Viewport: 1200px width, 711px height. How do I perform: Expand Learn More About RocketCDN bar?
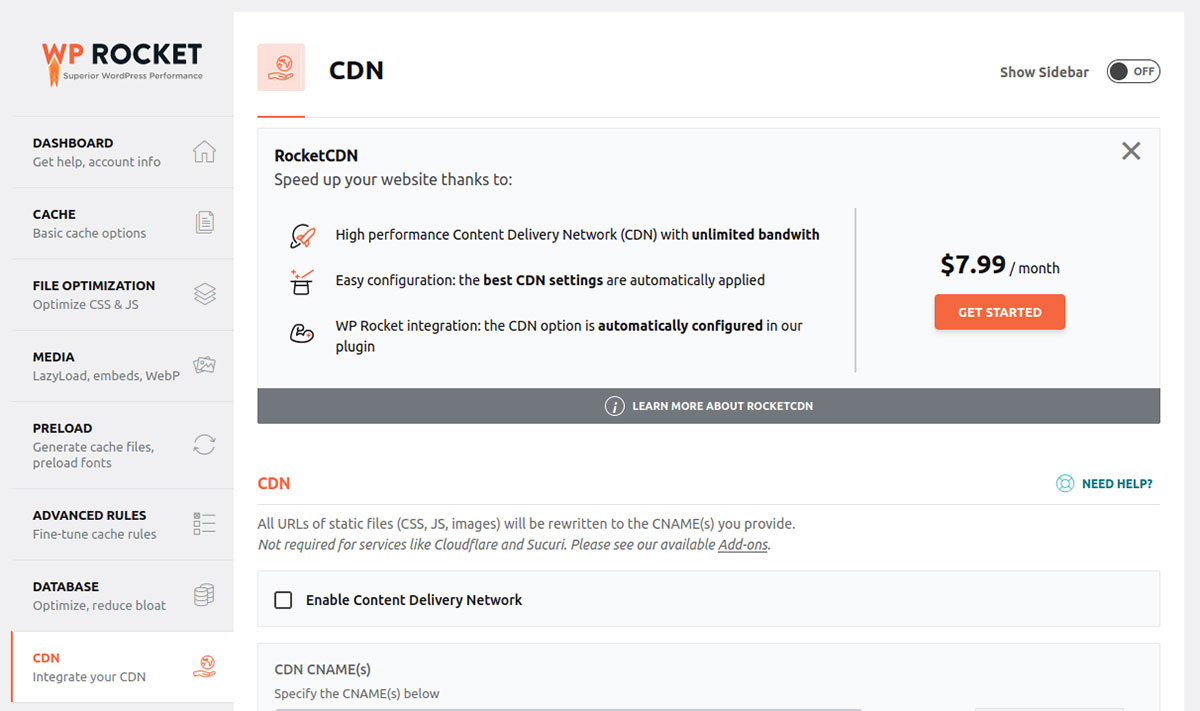(x=708, y=406)
